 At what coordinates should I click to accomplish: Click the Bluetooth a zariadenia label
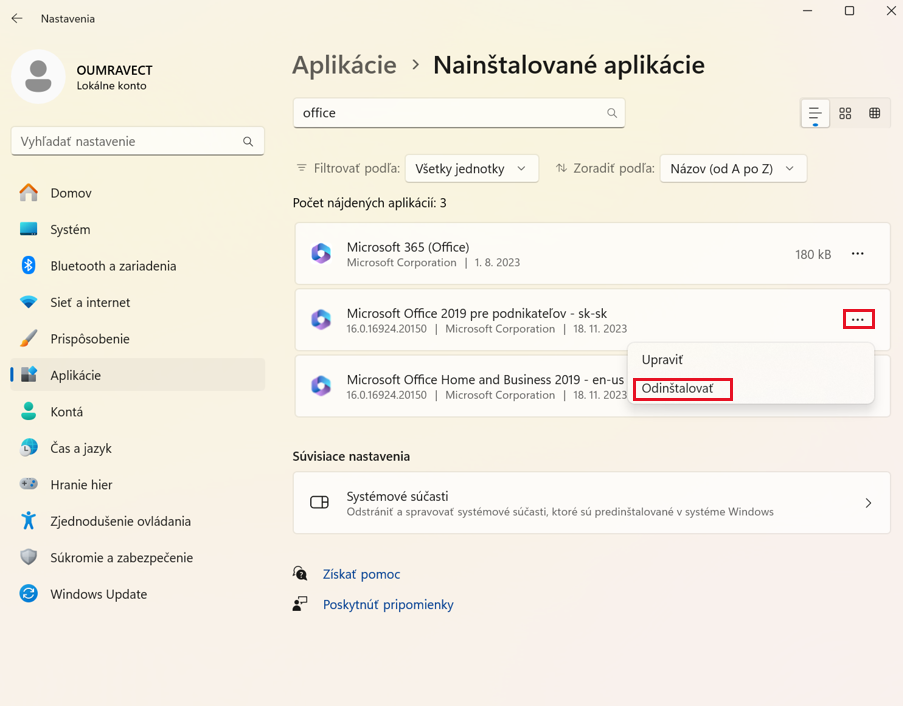tap(113, 266)
